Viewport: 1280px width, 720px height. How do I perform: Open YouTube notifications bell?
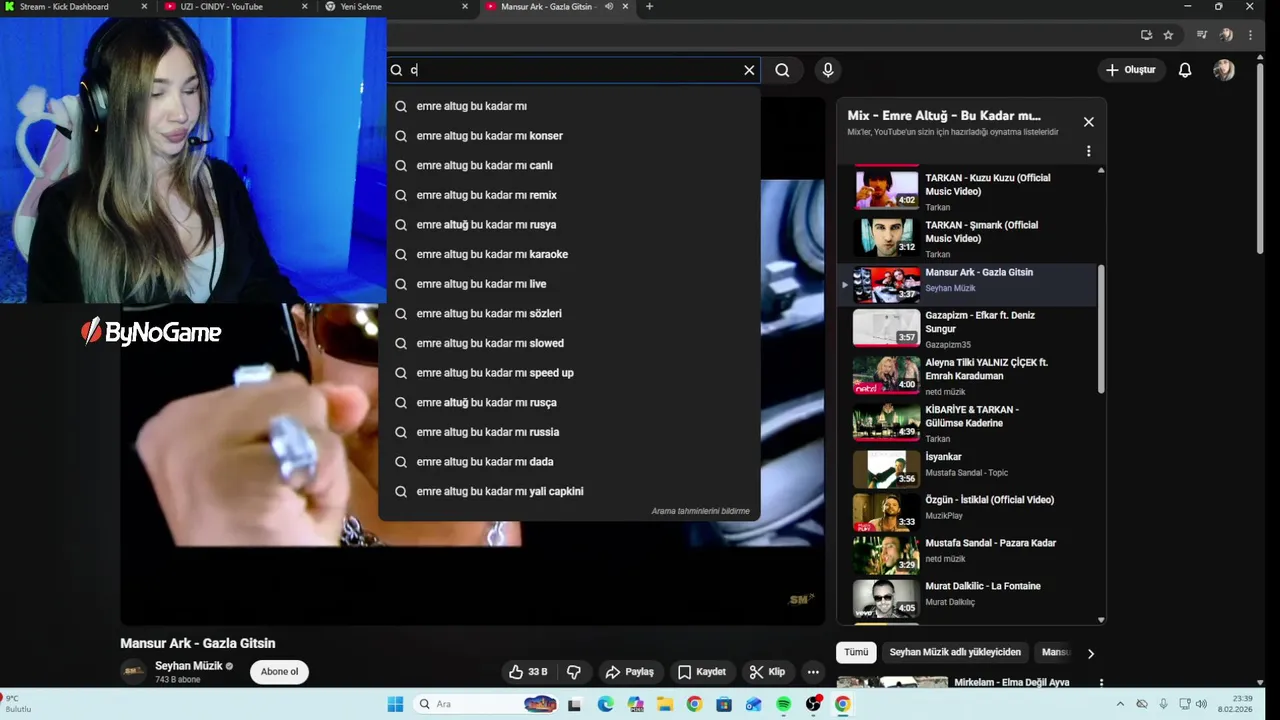[x=1185, y=70]
